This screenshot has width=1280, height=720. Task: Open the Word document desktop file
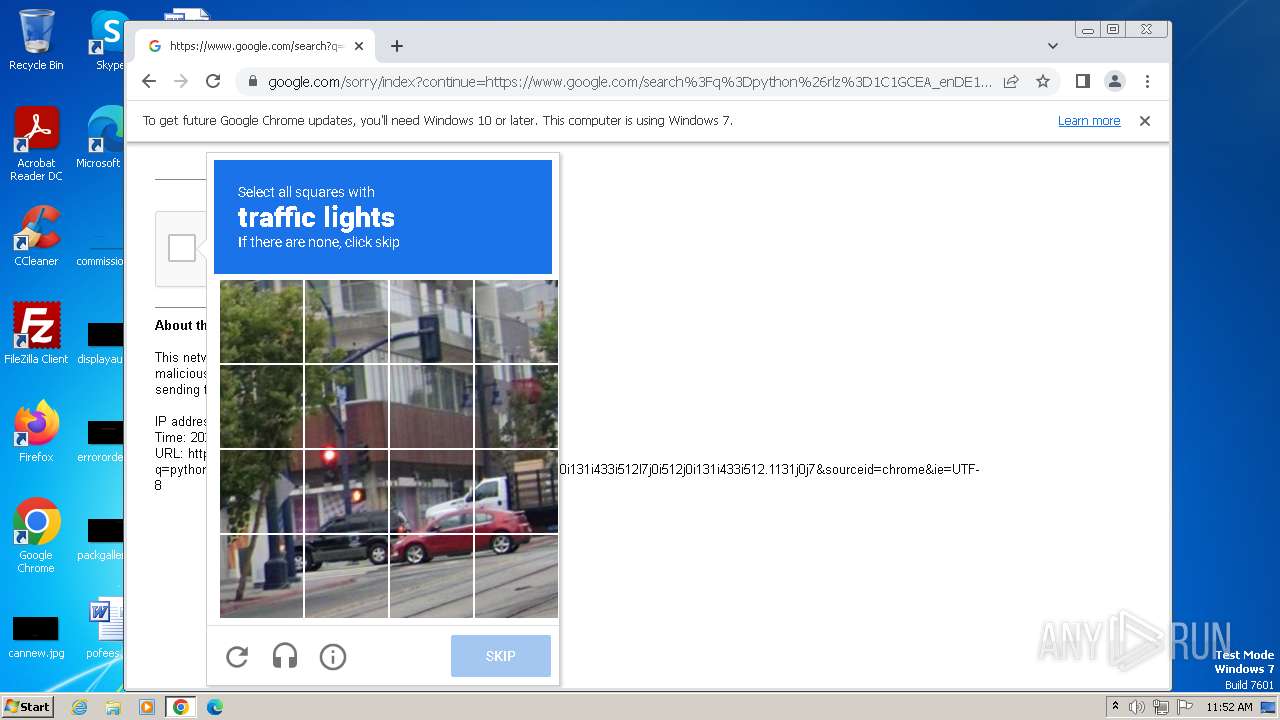pos(104,628)
